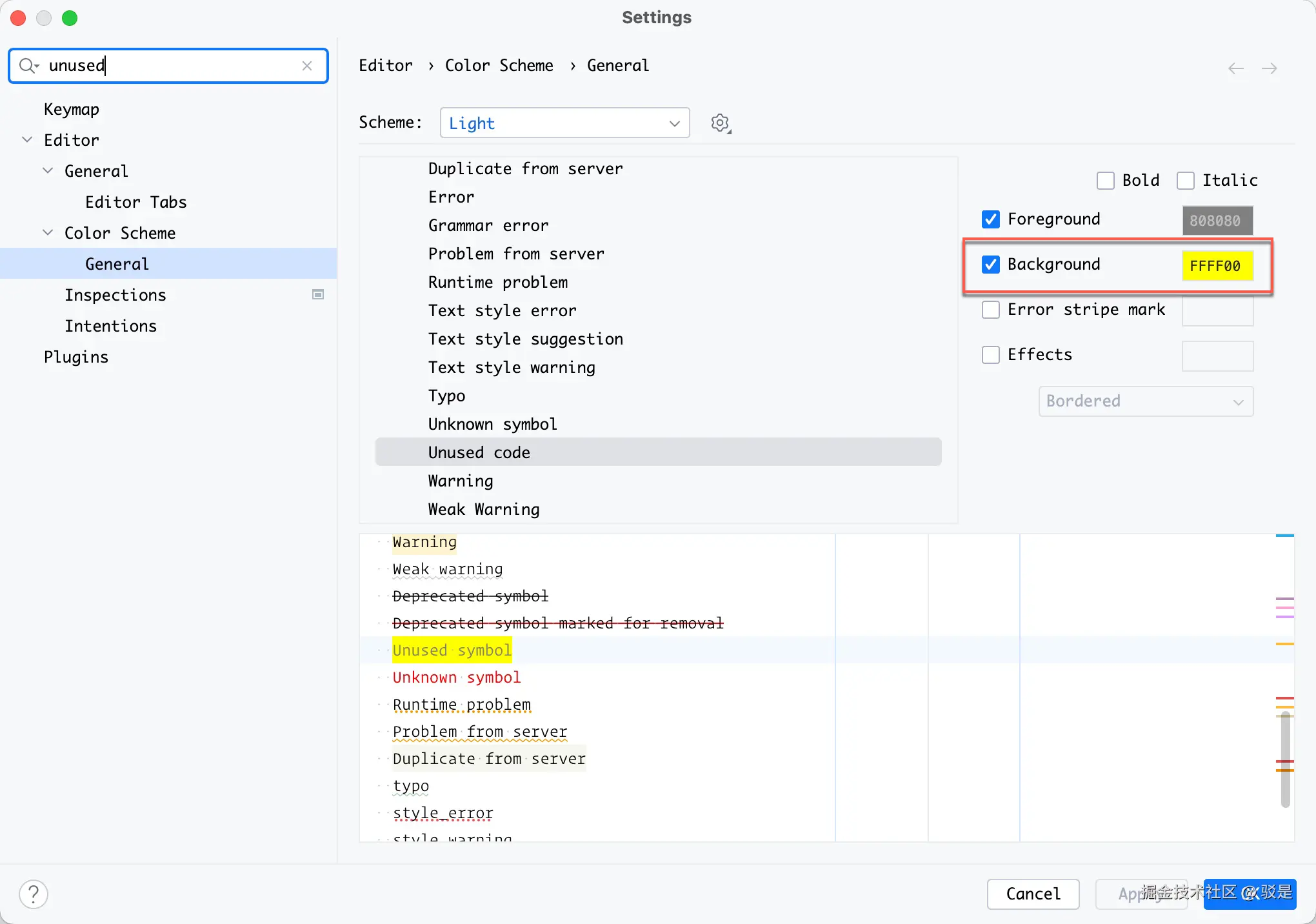Viewport: 1316px width, 924px height.
Task: Open Keymap settings page
Action: point(72,109)
